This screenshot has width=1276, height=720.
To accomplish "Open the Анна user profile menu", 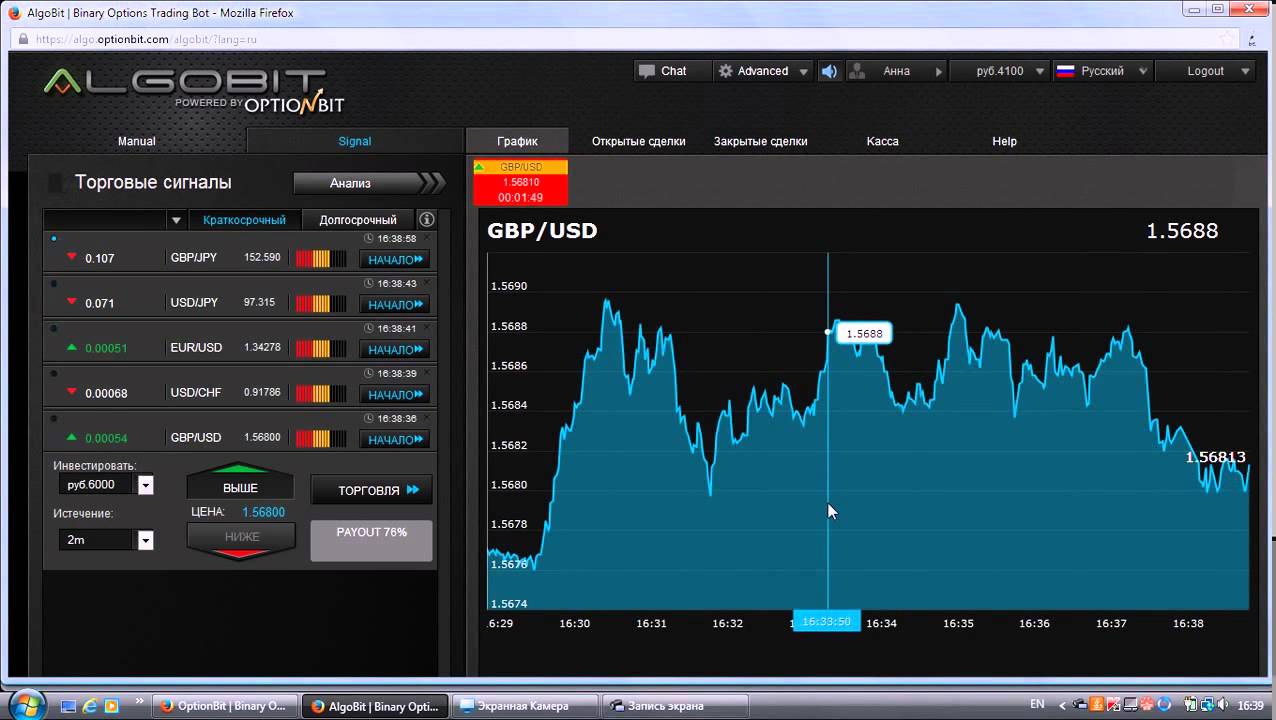I will (x=896, y=71).
